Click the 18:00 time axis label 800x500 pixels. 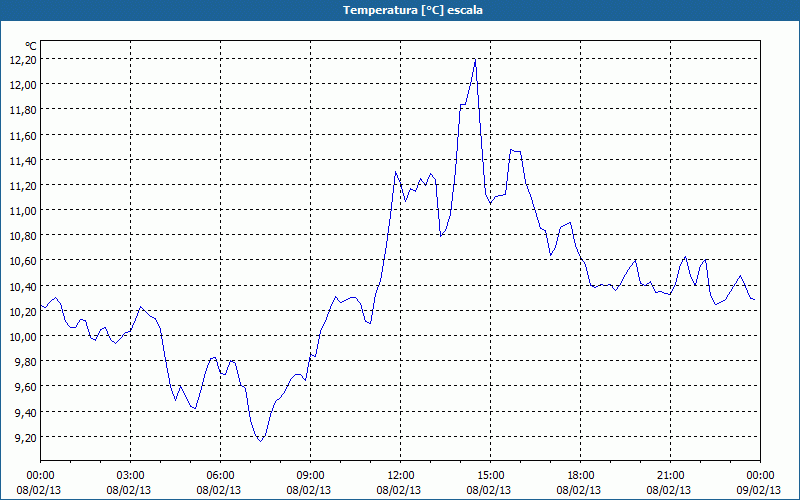[x=581, y=476]
